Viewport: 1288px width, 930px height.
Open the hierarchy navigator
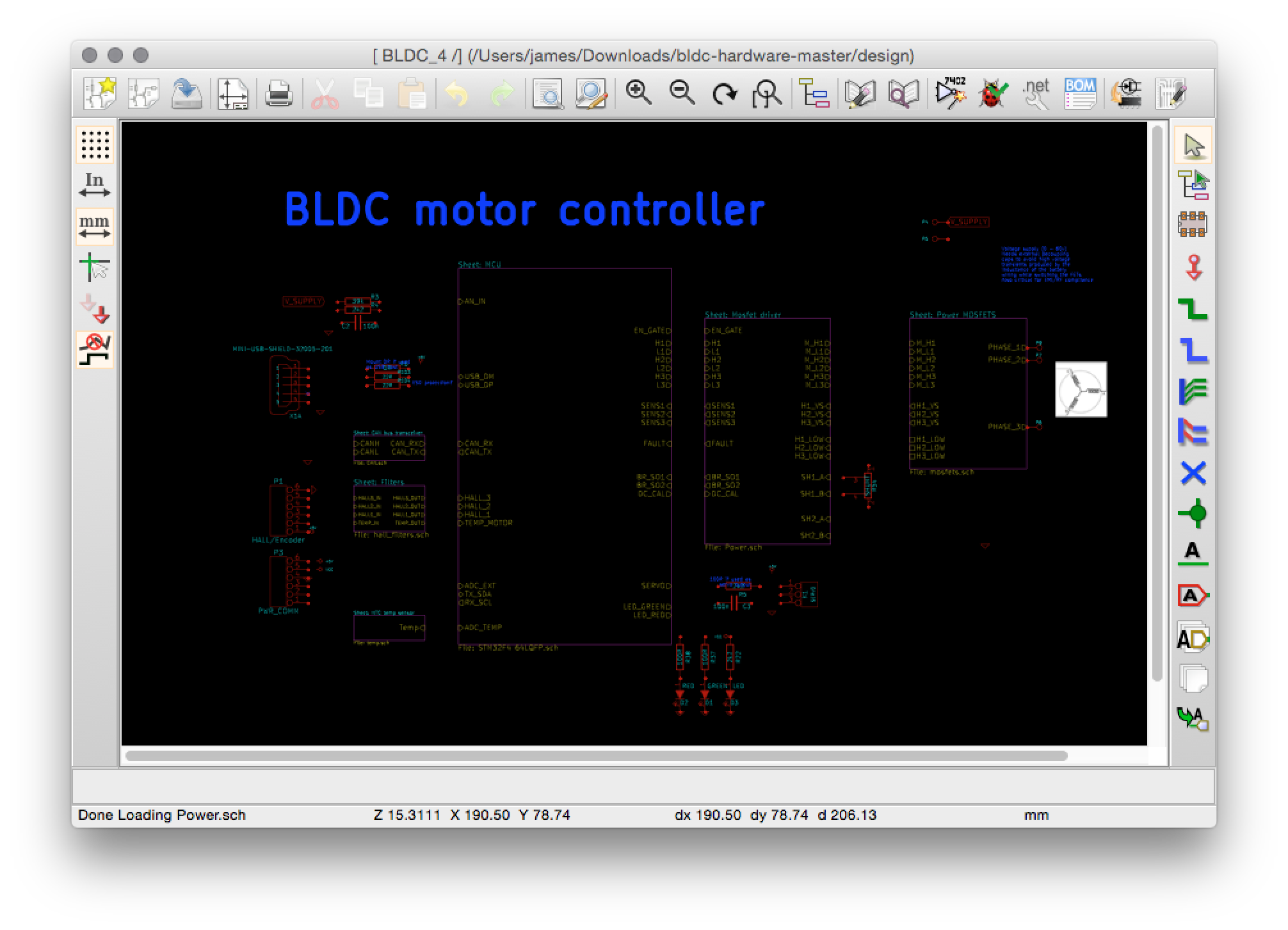point(814,94)
